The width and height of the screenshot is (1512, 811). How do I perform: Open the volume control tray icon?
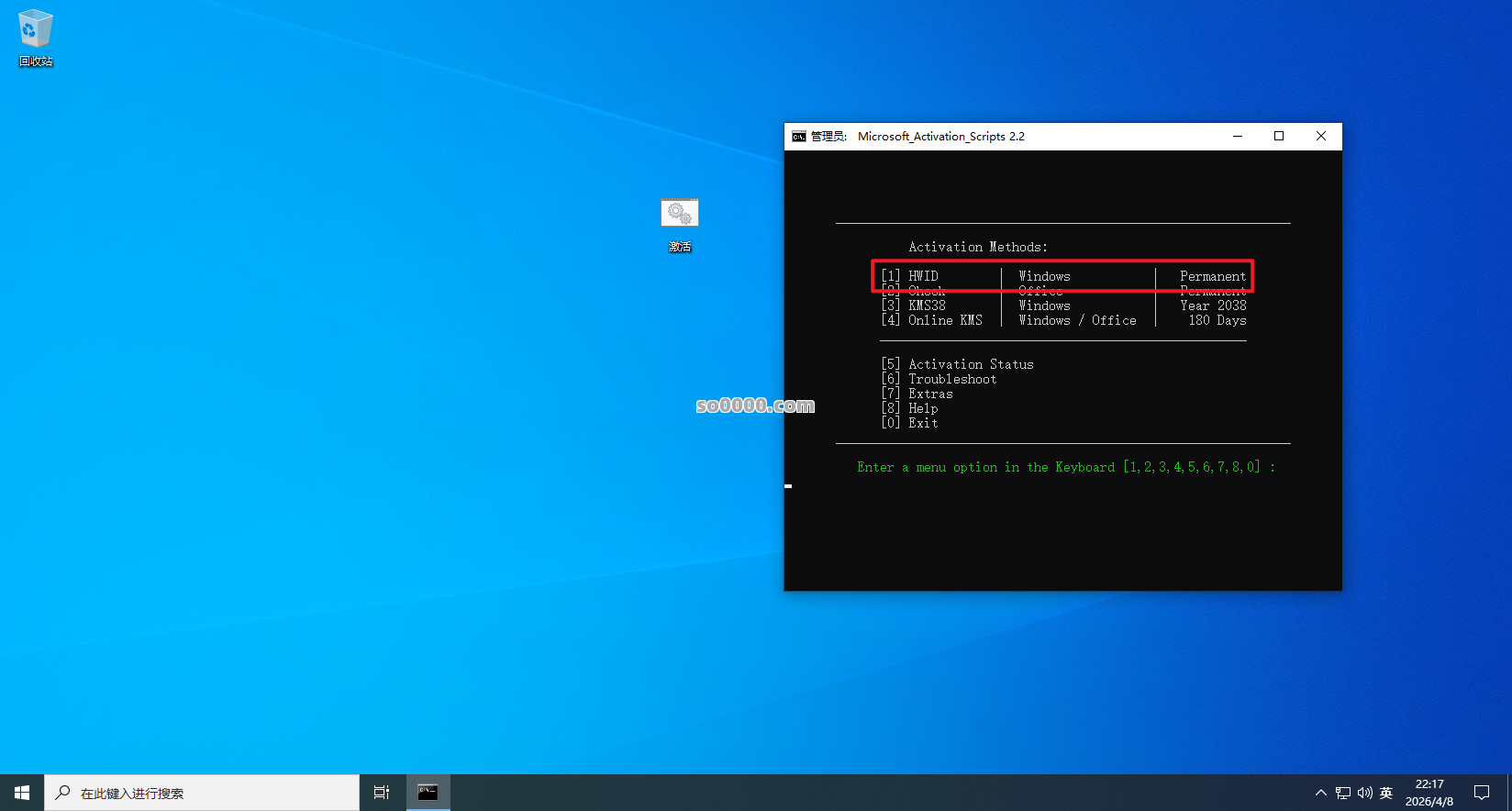(1364, 793)
